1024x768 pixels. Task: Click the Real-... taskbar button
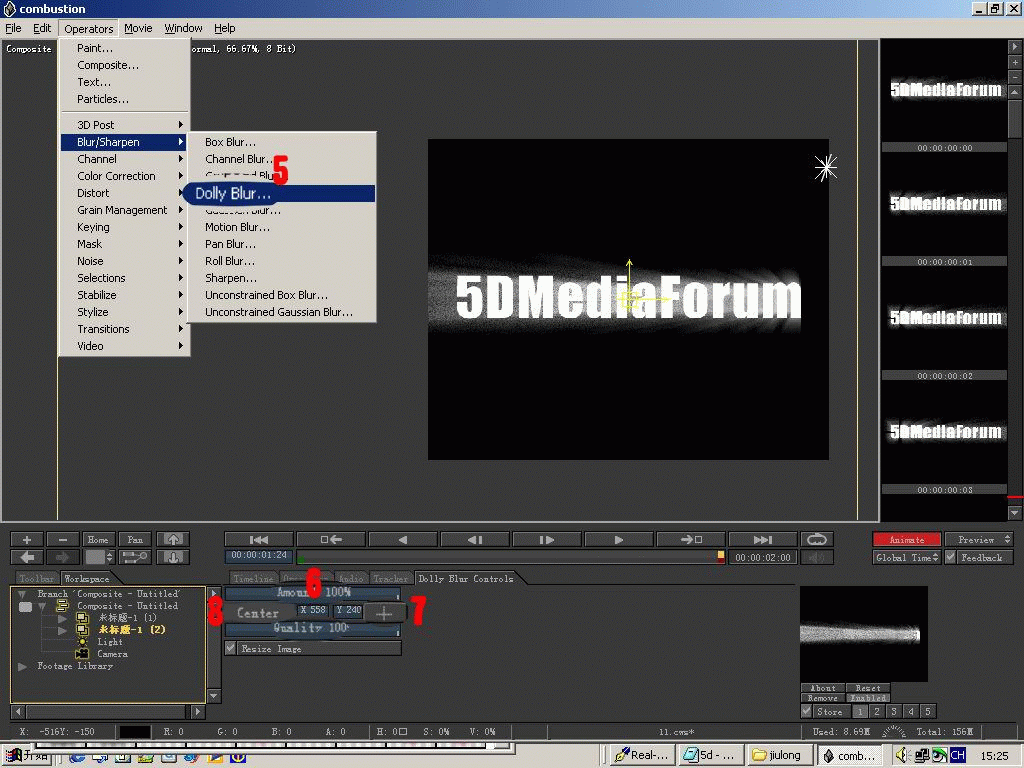tap(643, 755)
